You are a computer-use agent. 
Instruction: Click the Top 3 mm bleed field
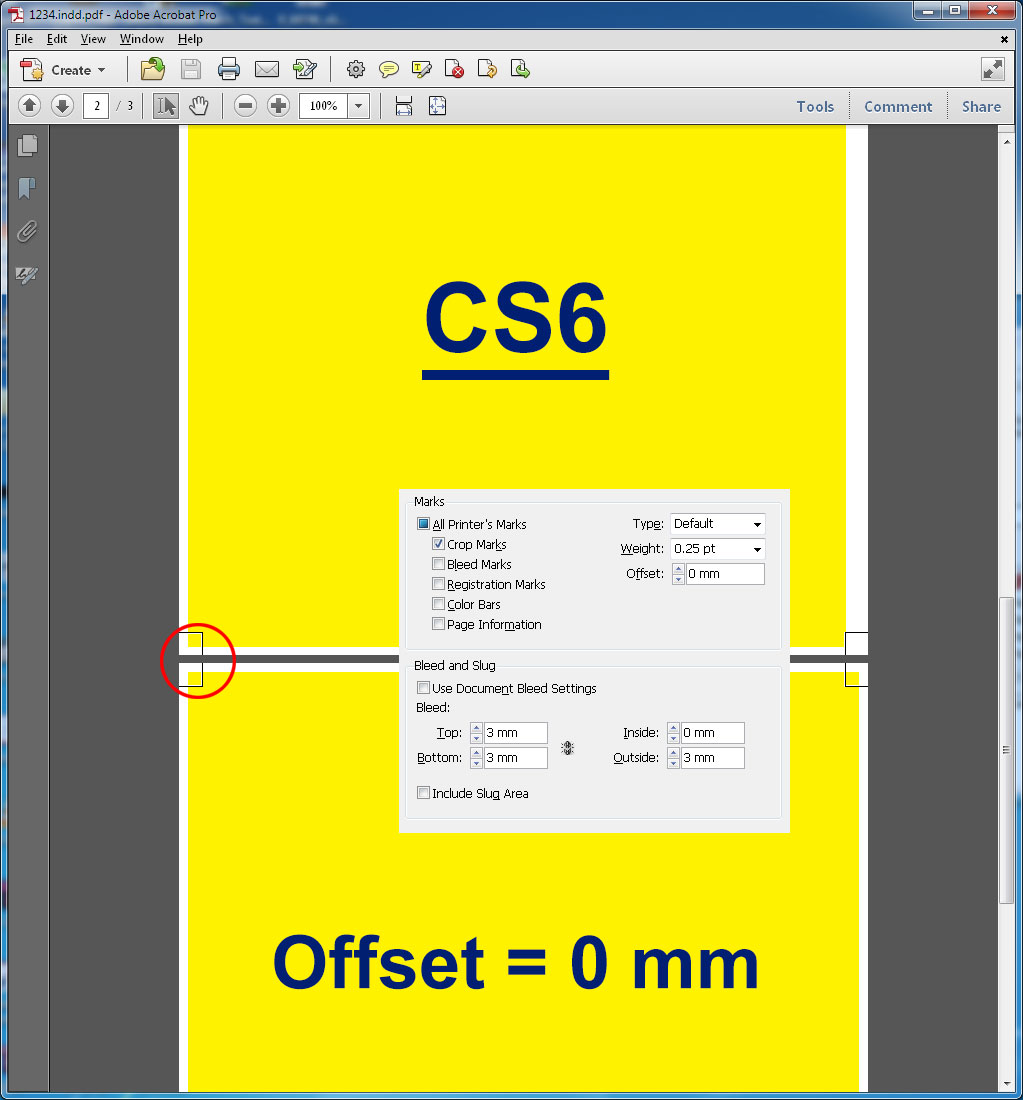pyautogui.click(x=516, y=732)
